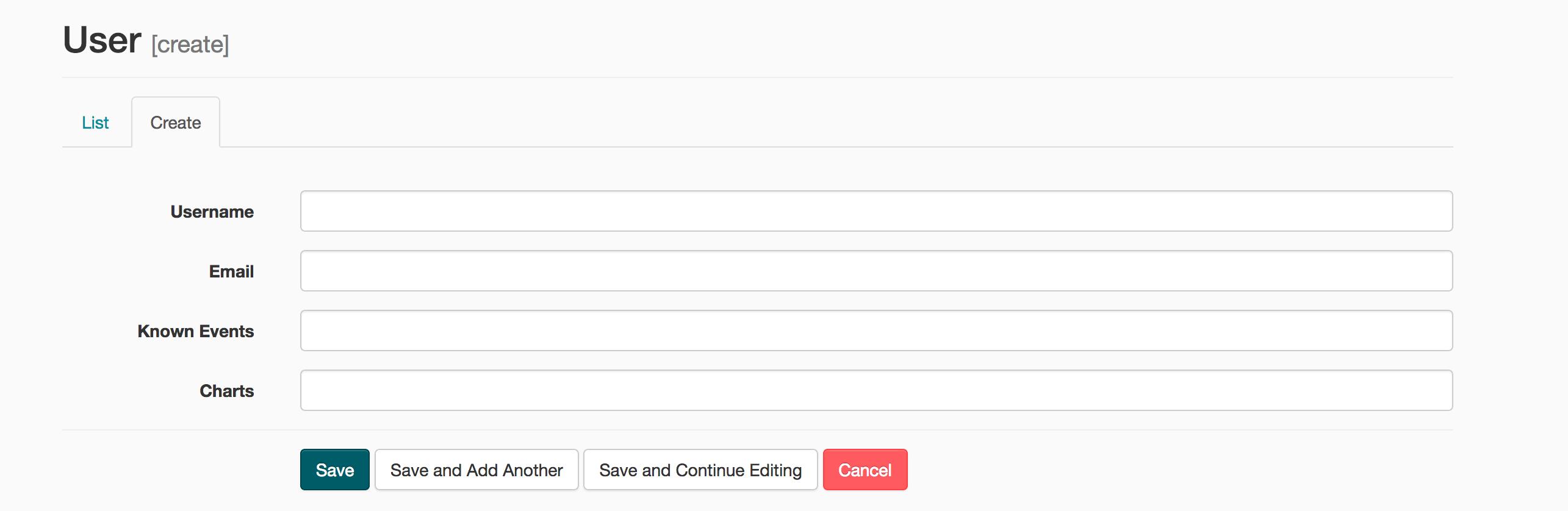Focus the Email input box

(x=876, y=271)
